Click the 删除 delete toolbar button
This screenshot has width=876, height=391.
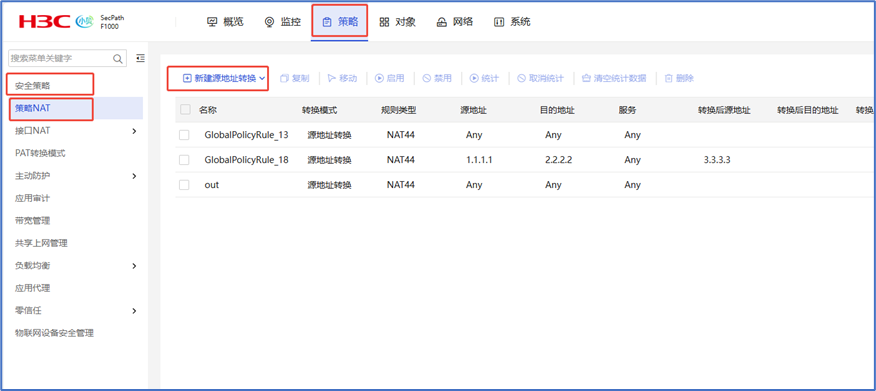tap(679, 78)
